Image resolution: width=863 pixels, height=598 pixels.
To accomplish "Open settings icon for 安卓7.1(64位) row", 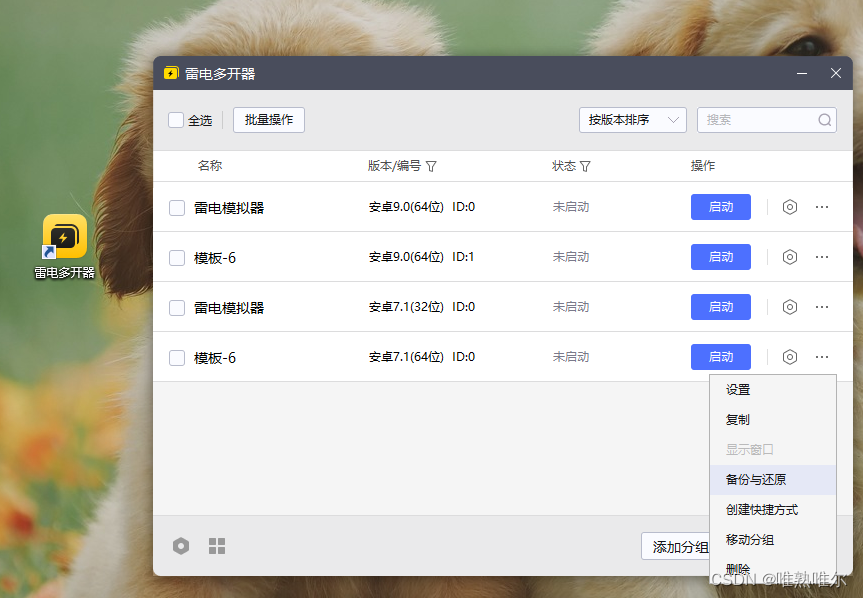I will (x=789, y=357).
